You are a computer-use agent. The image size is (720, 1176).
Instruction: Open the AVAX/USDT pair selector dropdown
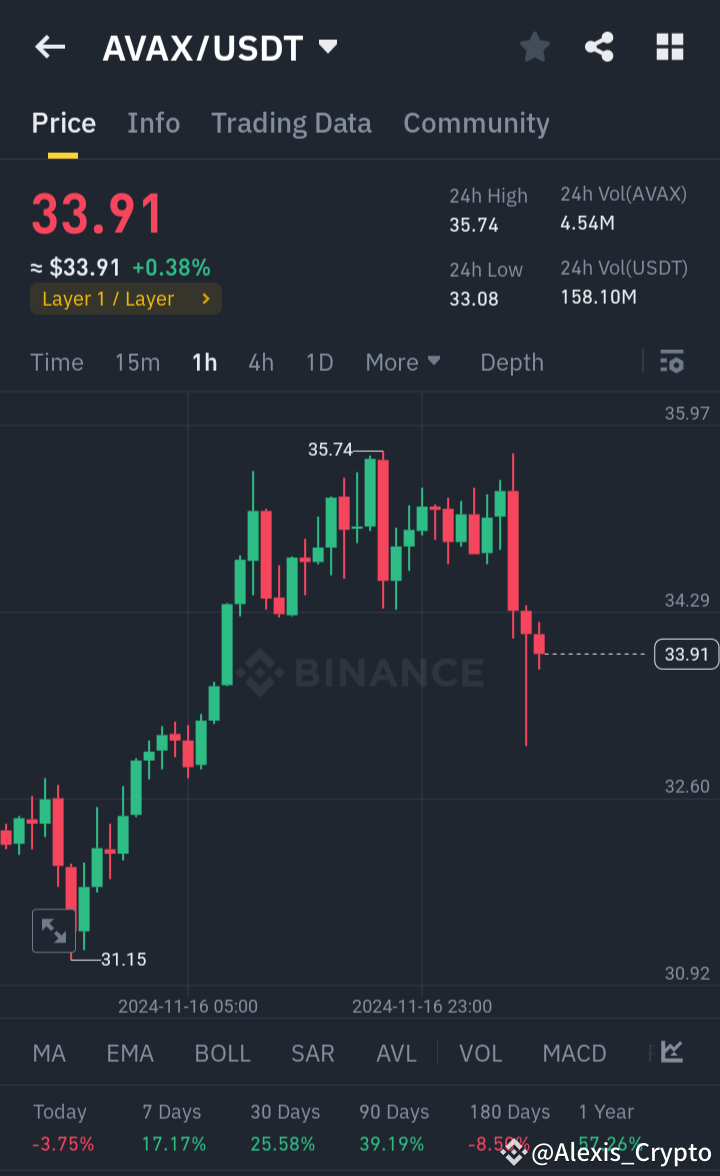point(329,46)
